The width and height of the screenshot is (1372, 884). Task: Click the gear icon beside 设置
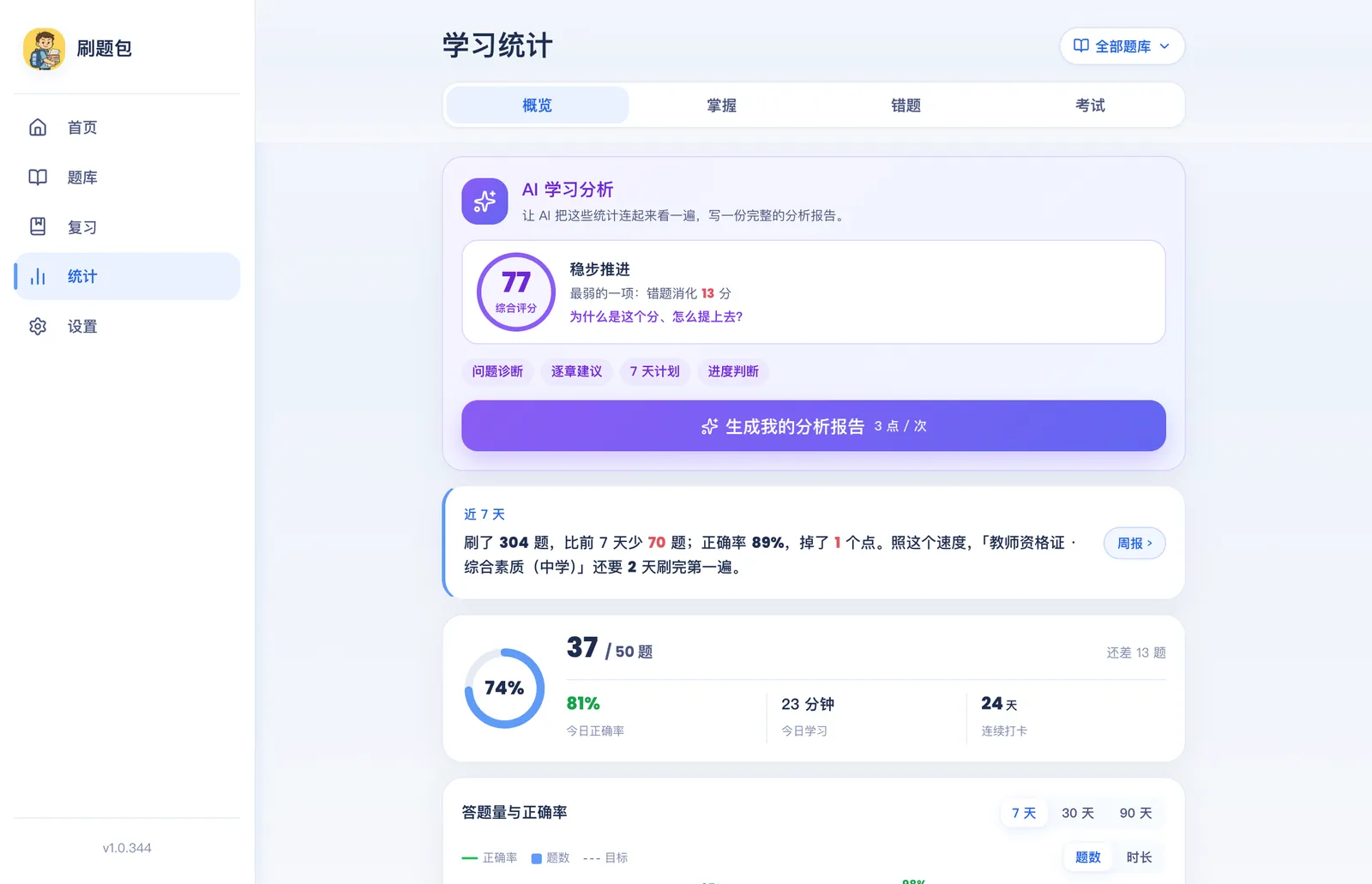[38, 327]
